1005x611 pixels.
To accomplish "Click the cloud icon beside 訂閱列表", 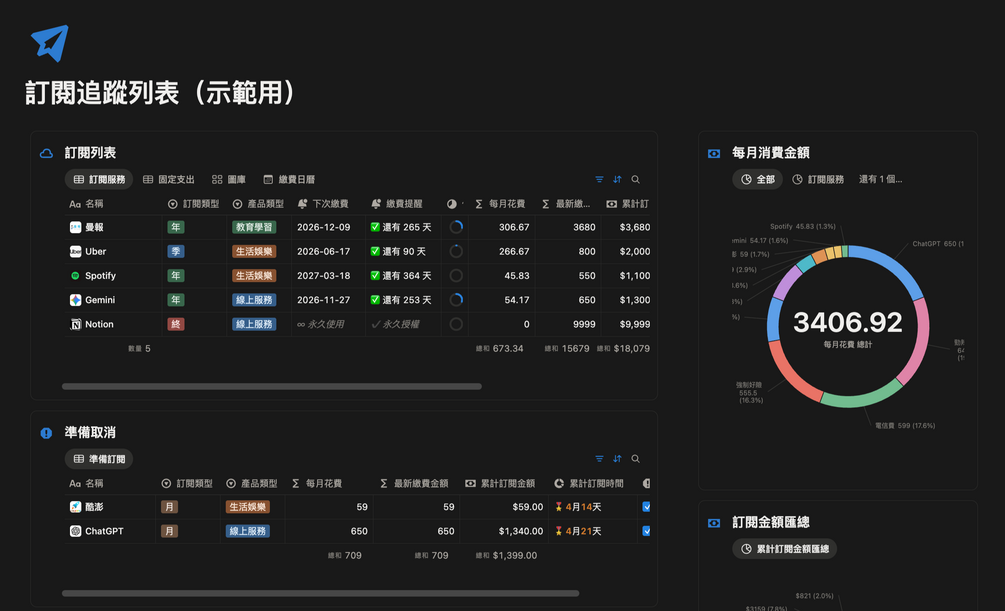I will tap(46, 153).
